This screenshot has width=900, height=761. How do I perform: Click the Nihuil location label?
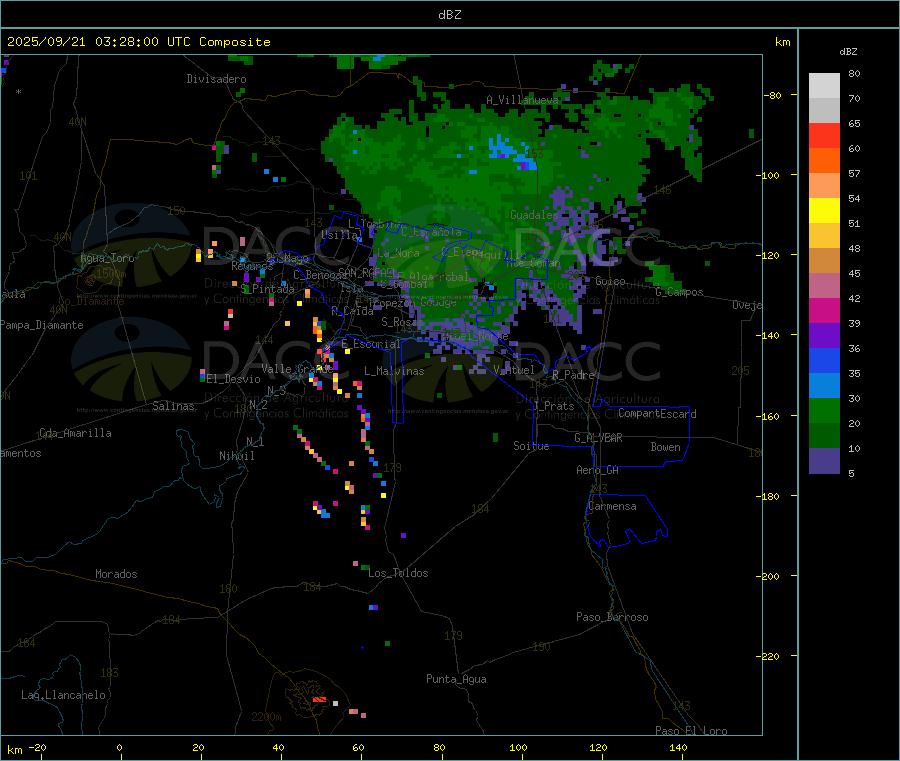point(236,456)
